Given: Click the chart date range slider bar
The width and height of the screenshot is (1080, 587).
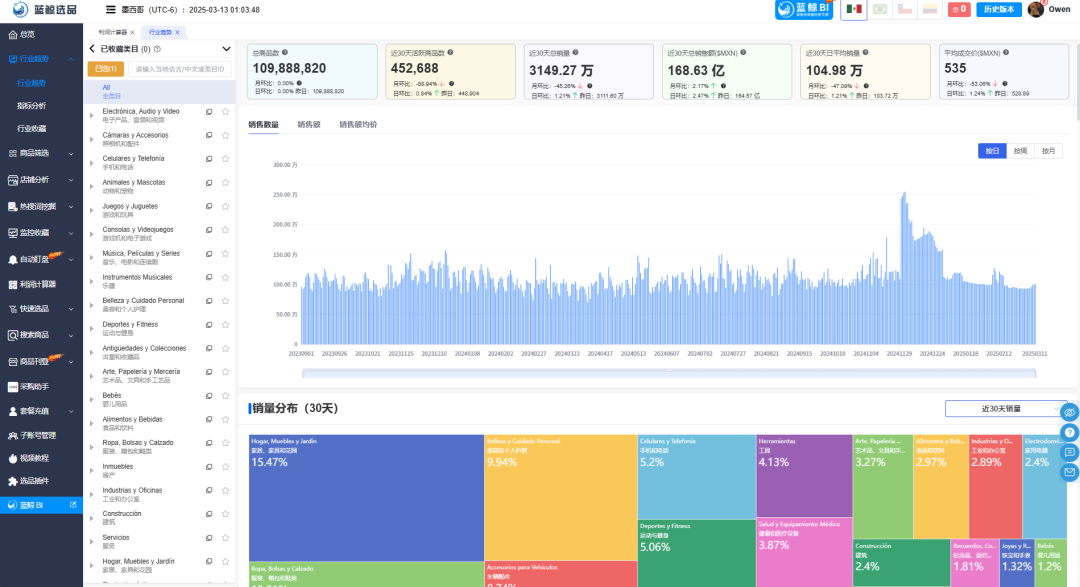Looking at the screenshot, I should click(x=669, y=373).
